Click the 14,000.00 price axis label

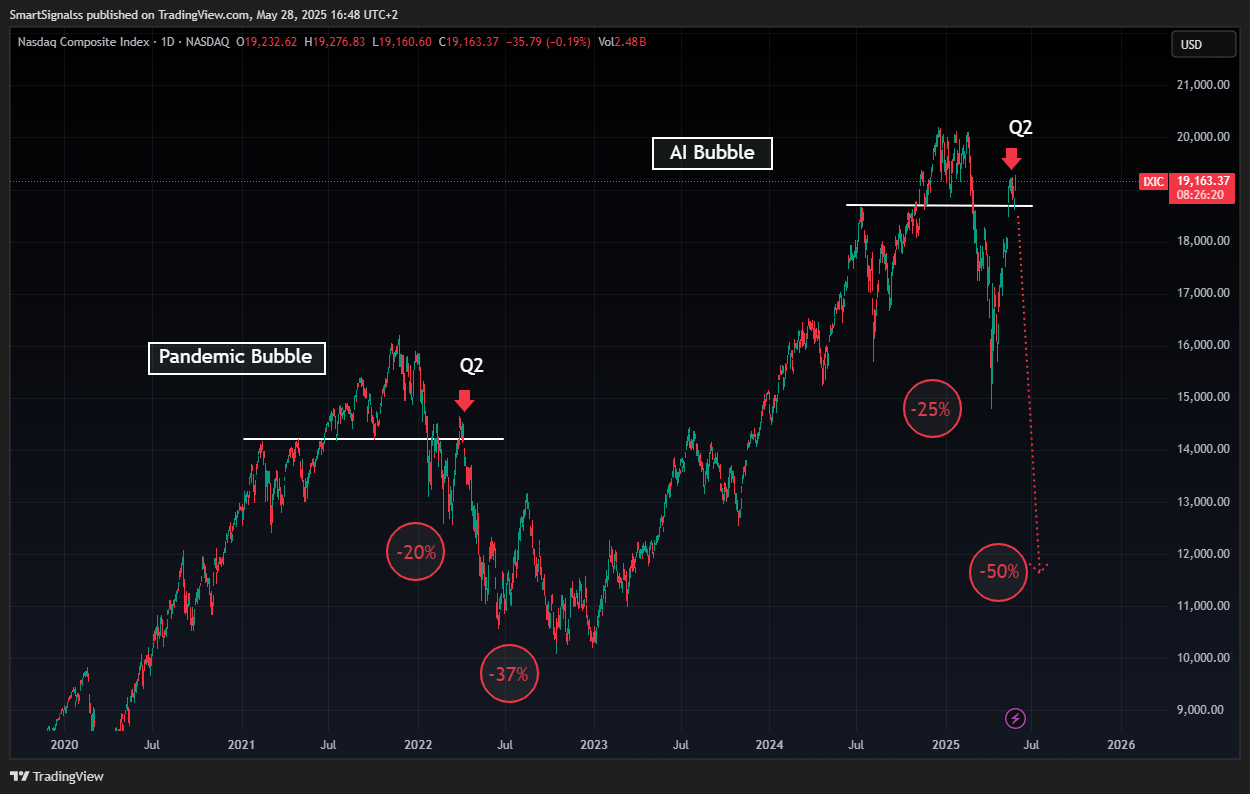(x=1203, y=449)
